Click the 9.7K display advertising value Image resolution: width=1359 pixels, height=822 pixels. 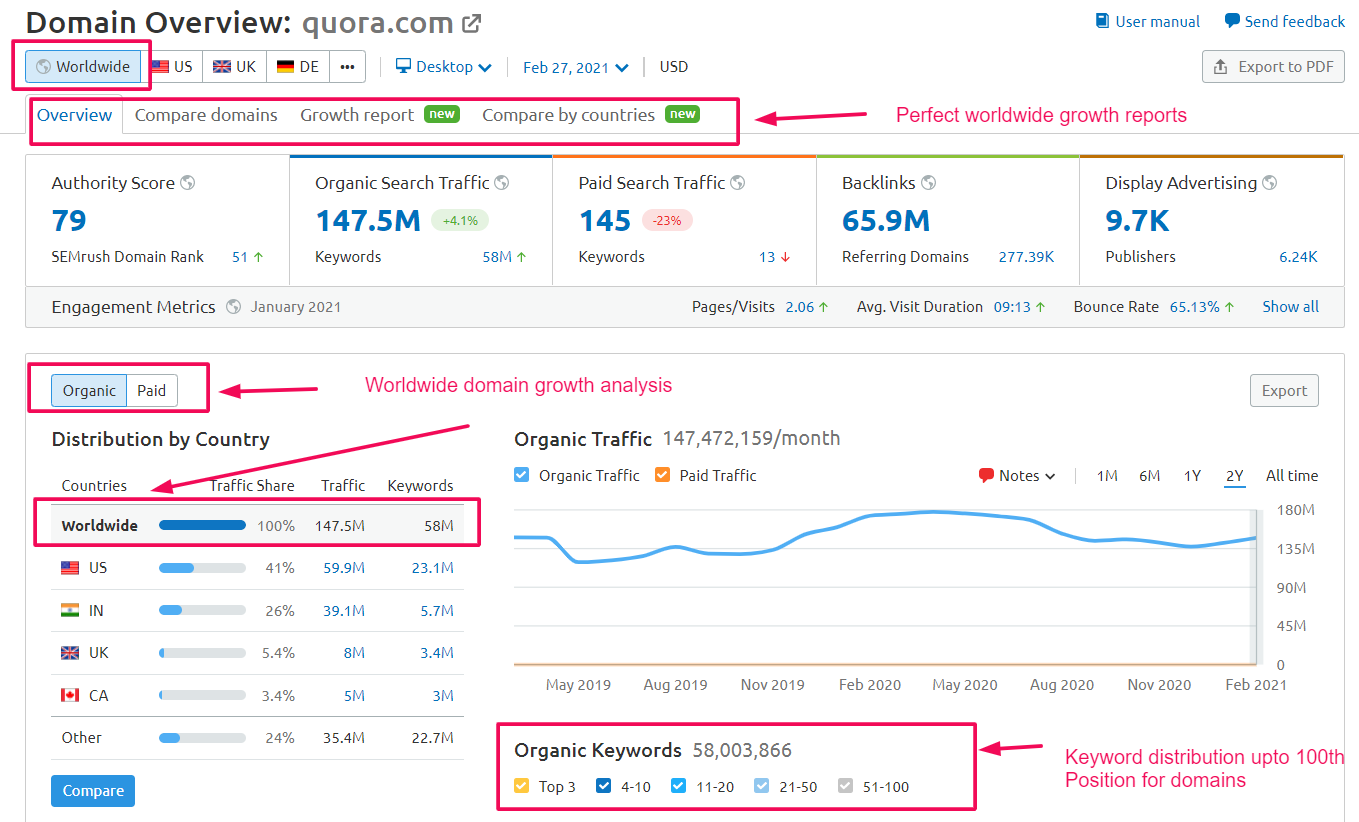1137,220
